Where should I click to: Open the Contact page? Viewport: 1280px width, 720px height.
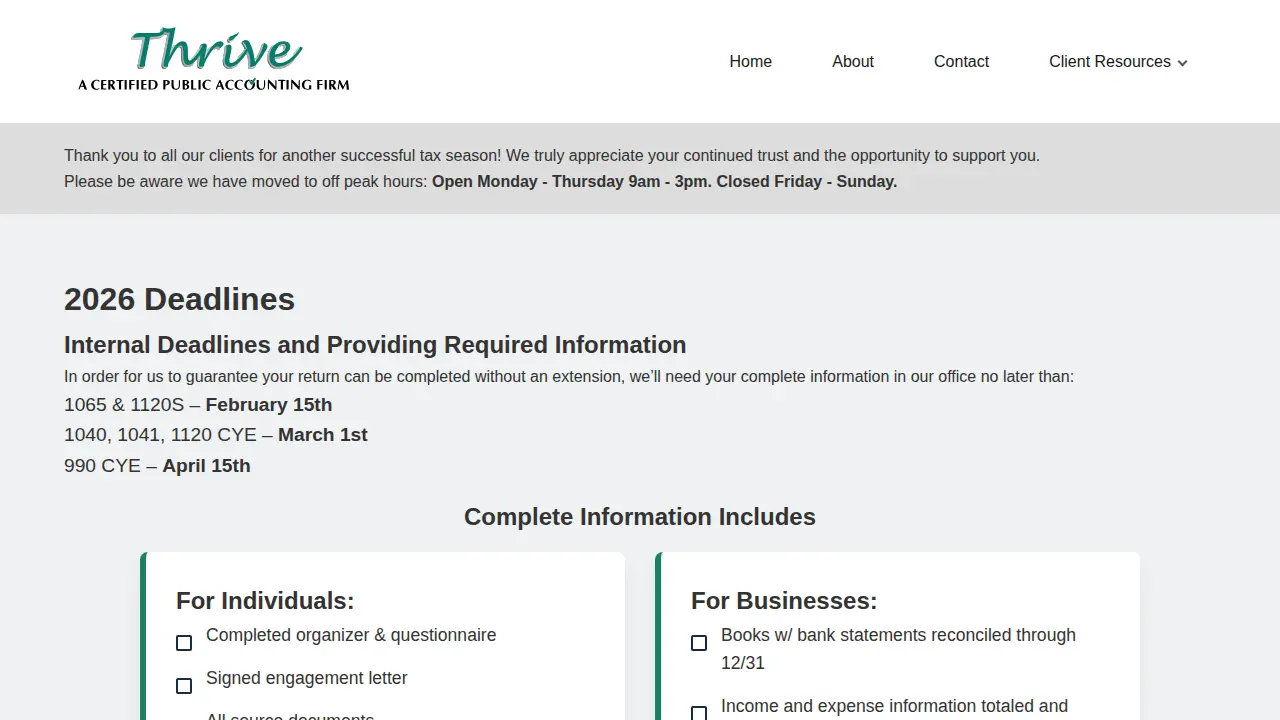click(961, 62)
